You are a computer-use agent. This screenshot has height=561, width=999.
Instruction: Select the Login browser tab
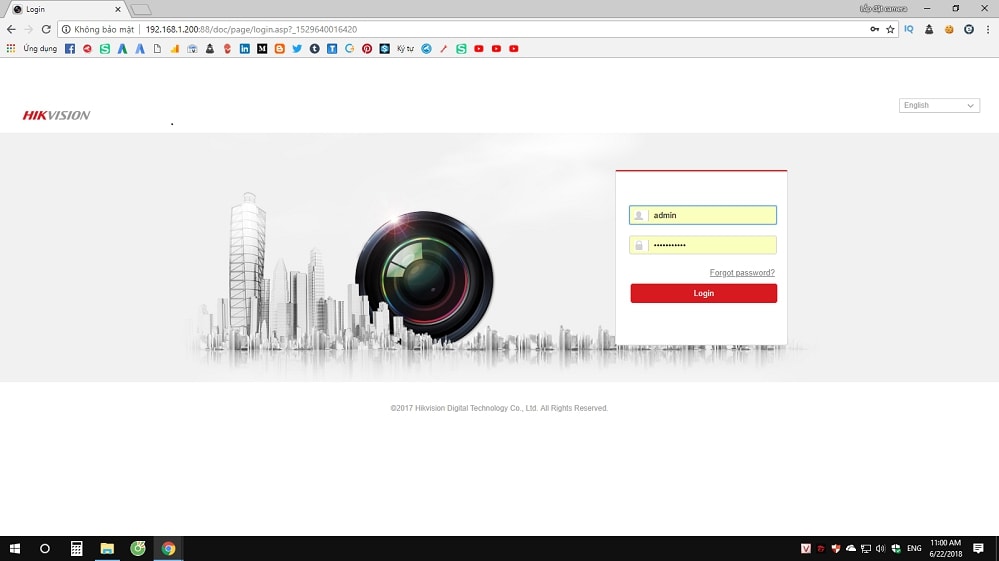point(66,10)
